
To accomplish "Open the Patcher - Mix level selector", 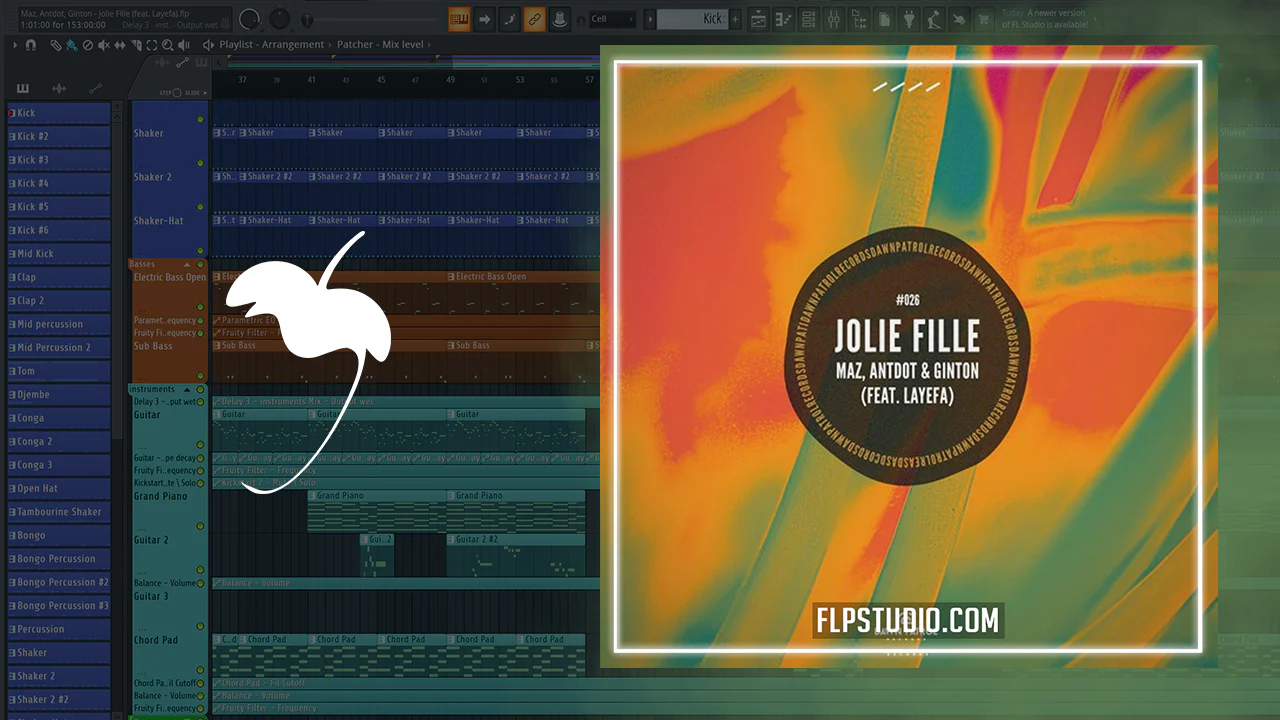I will (379, 45).
